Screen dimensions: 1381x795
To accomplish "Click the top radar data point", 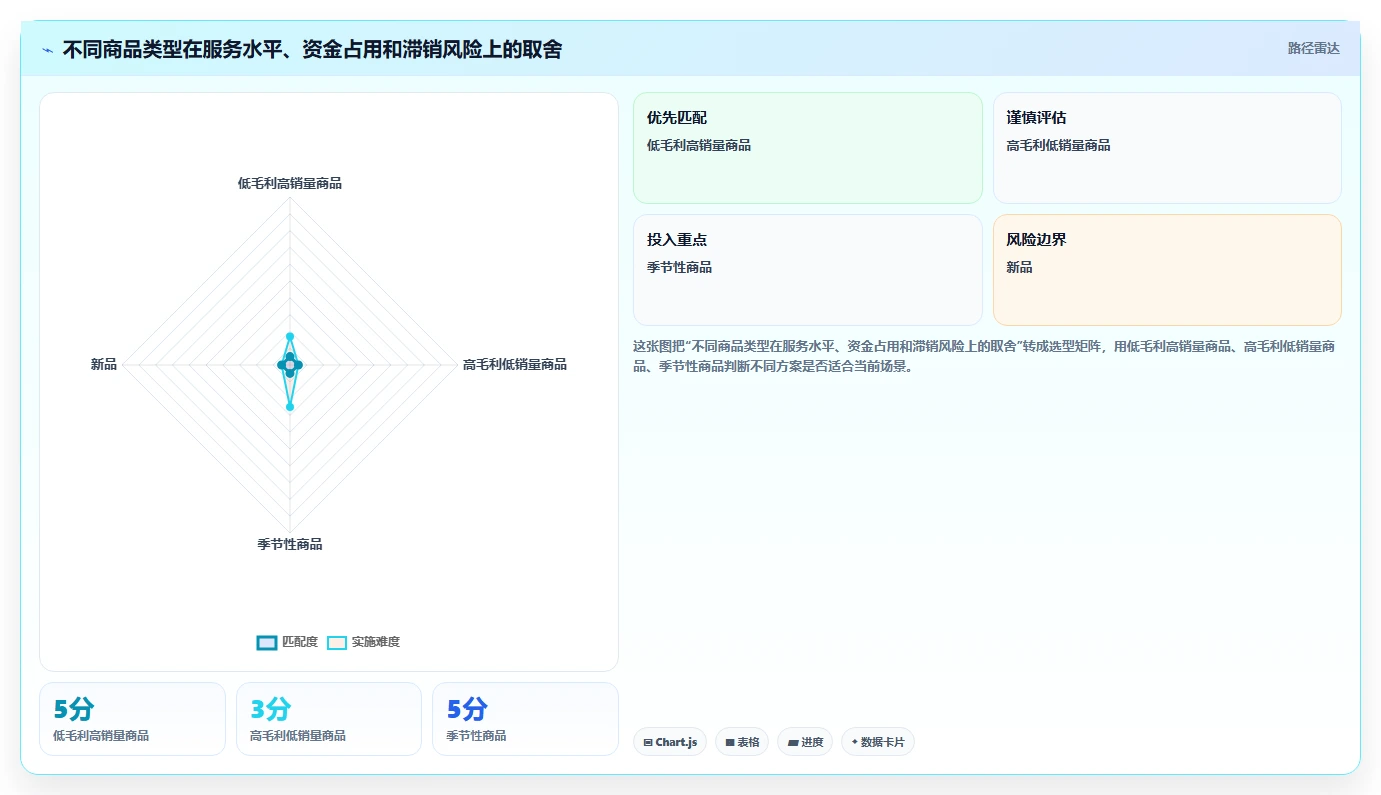I will (x=290, y=336).
